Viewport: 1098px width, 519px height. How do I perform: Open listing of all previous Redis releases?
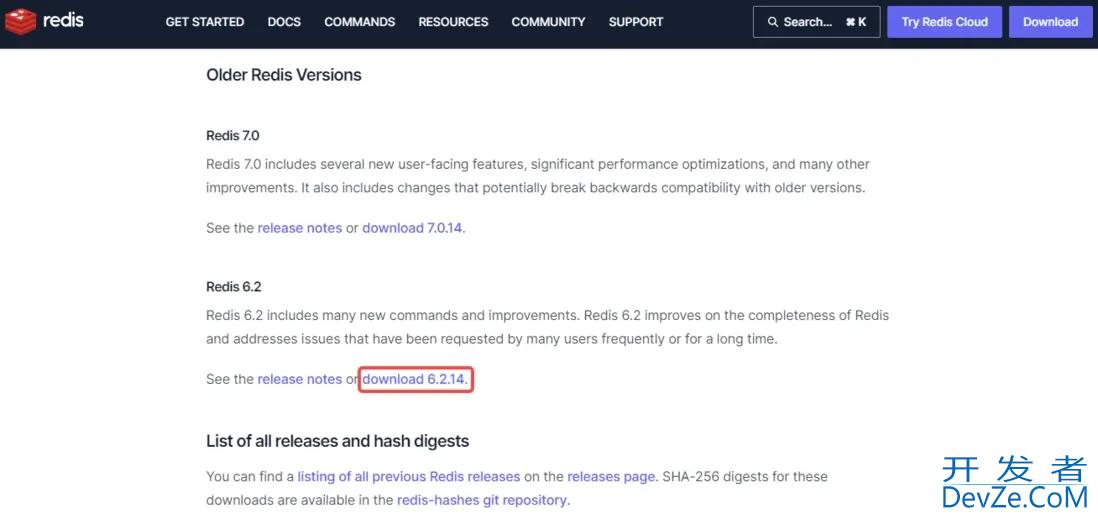point(408,477)
